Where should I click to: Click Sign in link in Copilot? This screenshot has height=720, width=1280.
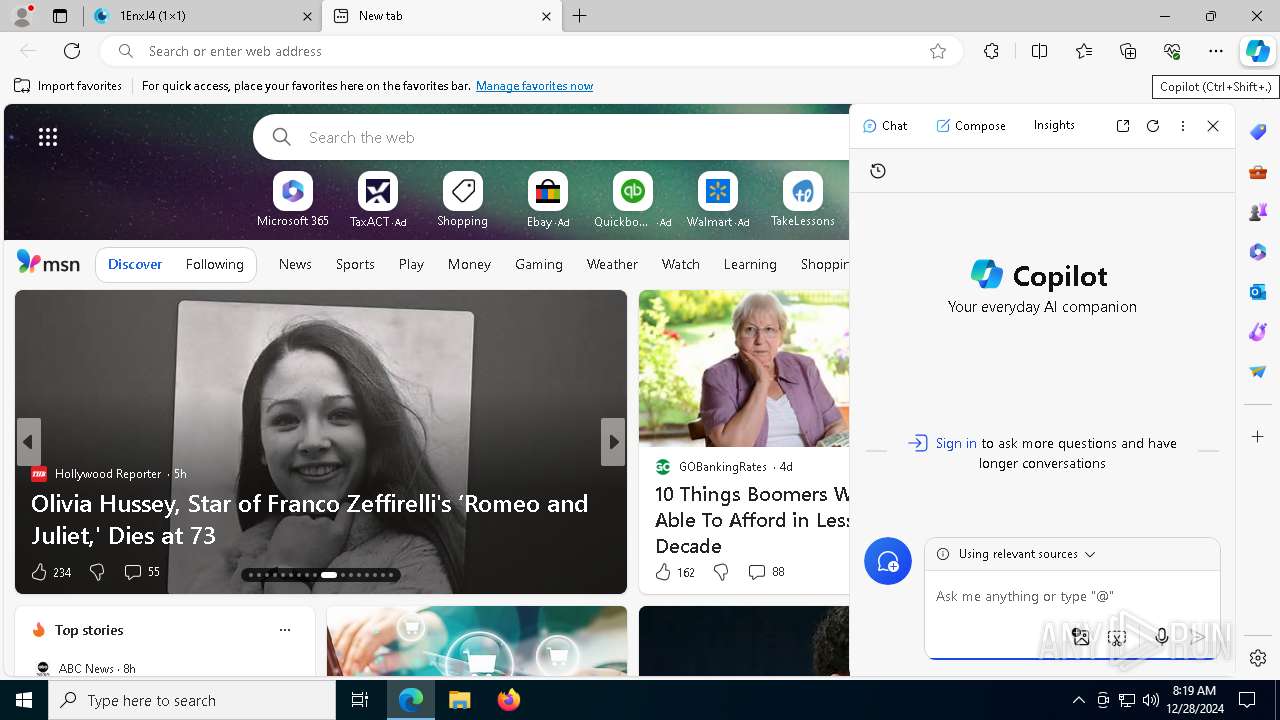956,443
